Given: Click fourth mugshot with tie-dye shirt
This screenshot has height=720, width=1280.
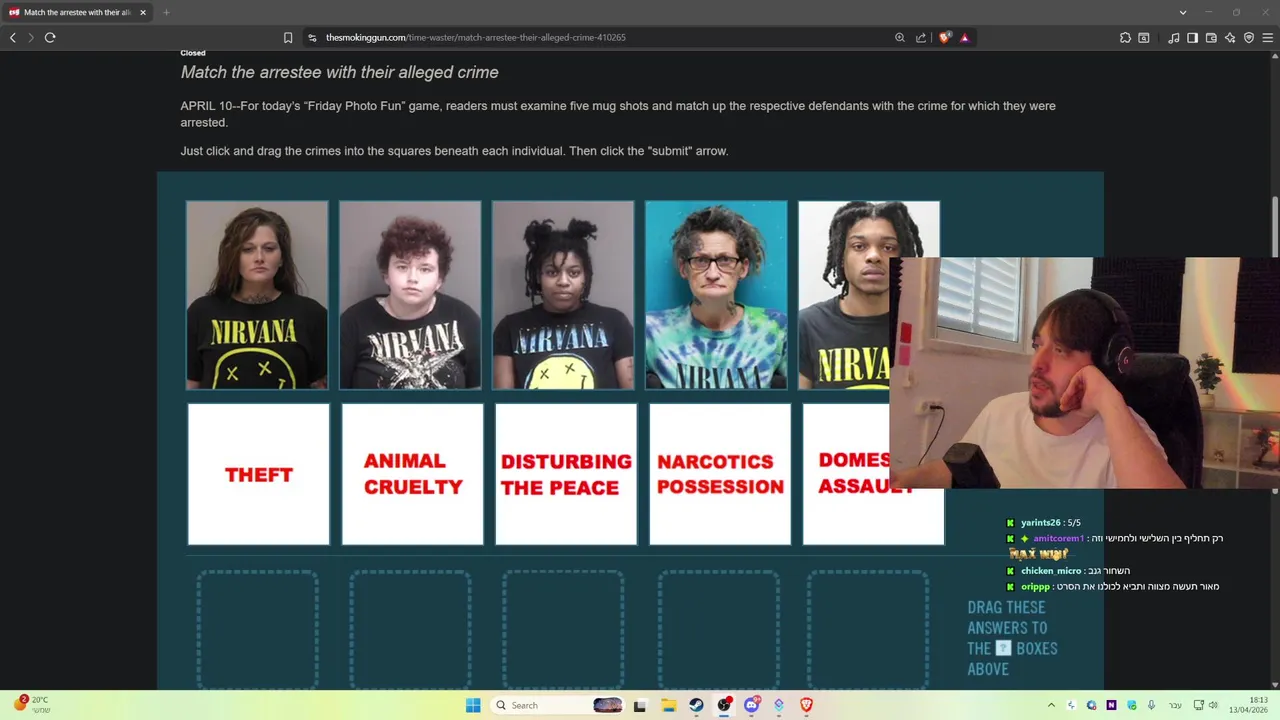Looking at the screenshot, I should pyautogui.click(x=716, y=295).
